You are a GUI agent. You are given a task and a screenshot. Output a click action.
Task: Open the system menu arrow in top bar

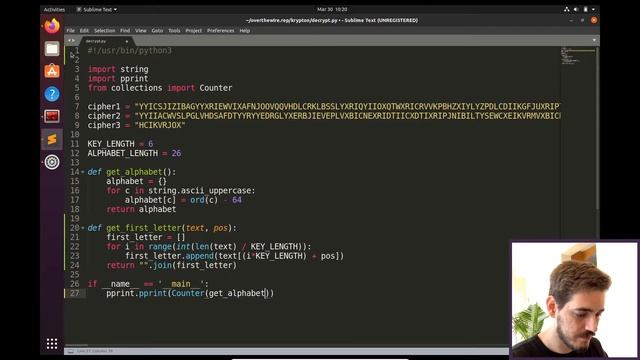(x=593, y=9)
